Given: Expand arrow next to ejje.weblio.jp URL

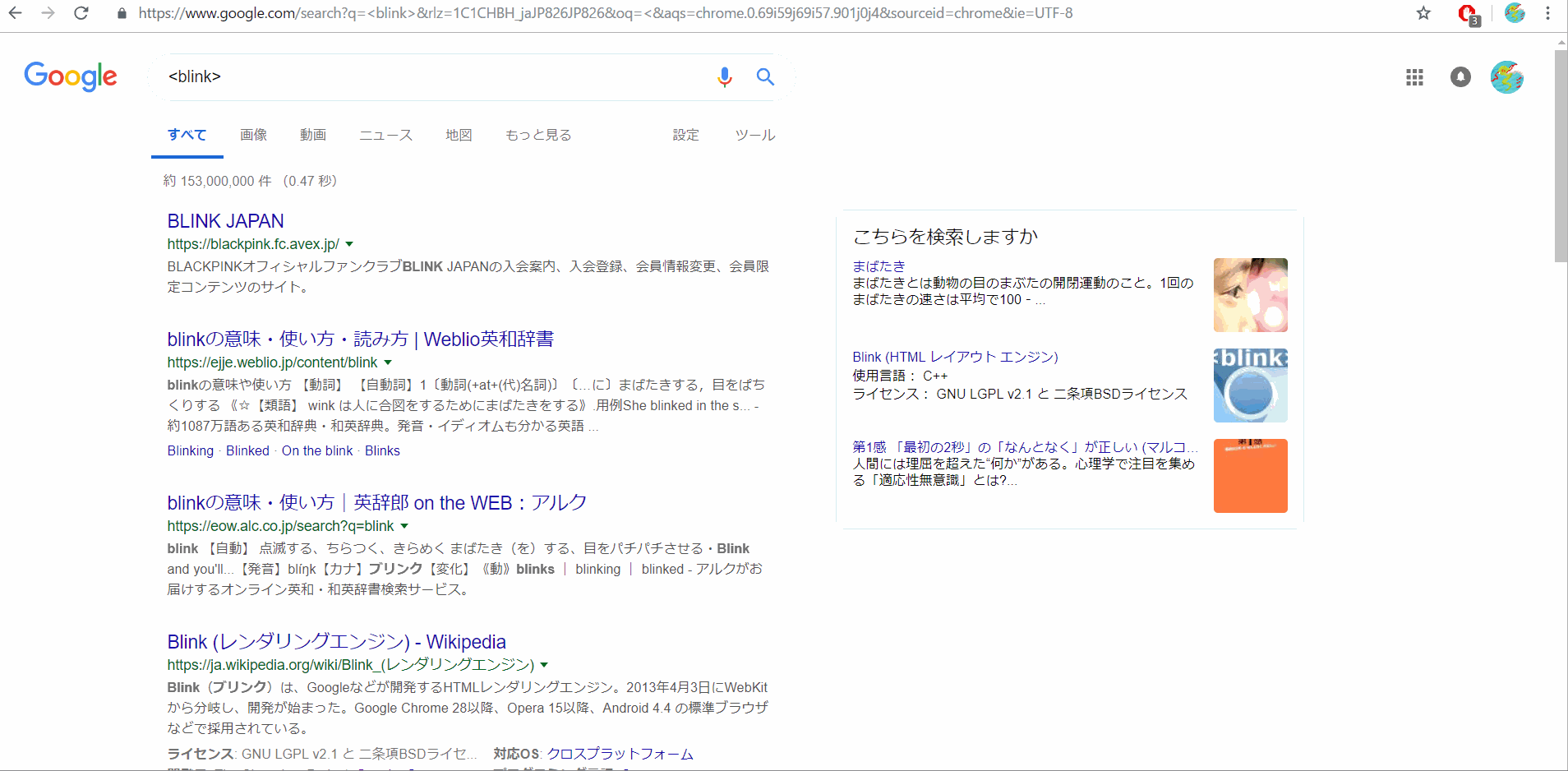Looking at the screenshot, I should click(x=388, y=362).
